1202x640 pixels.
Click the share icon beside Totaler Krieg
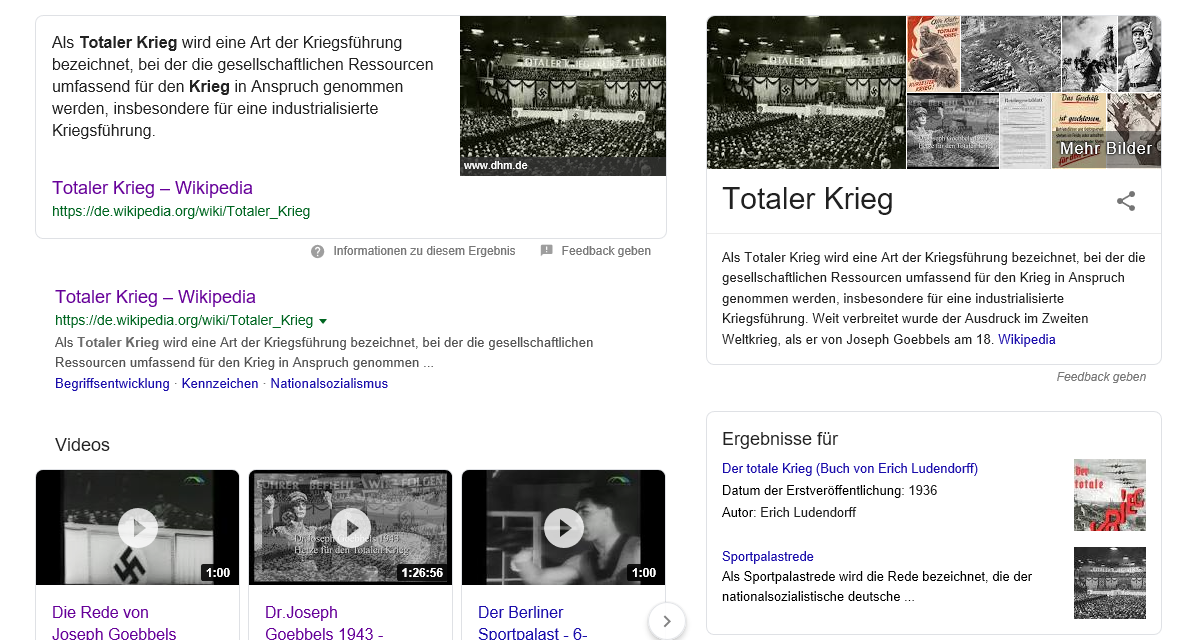pos(1126,201)
